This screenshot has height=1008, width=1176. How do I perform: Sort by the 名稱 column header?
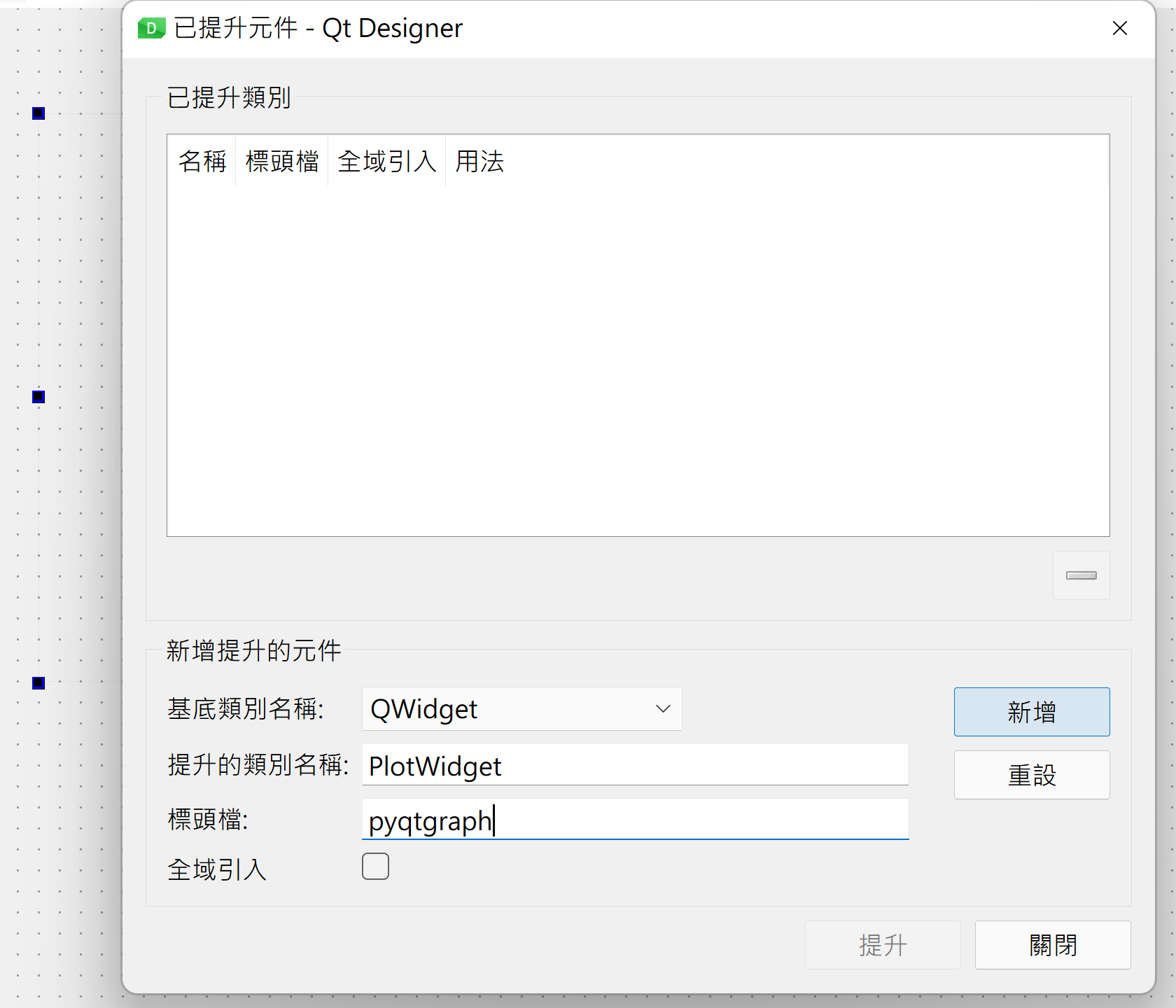coord(202,162)
